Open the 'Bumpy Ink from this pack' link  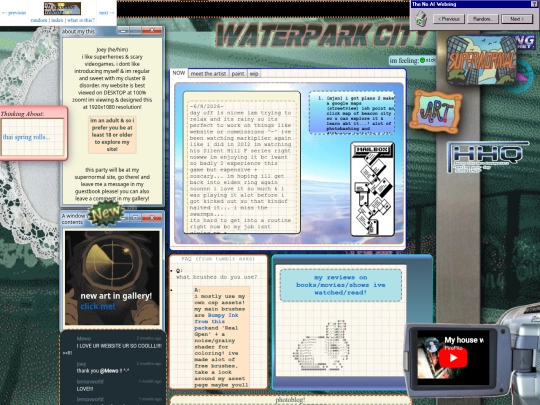(x=217, y=322)
